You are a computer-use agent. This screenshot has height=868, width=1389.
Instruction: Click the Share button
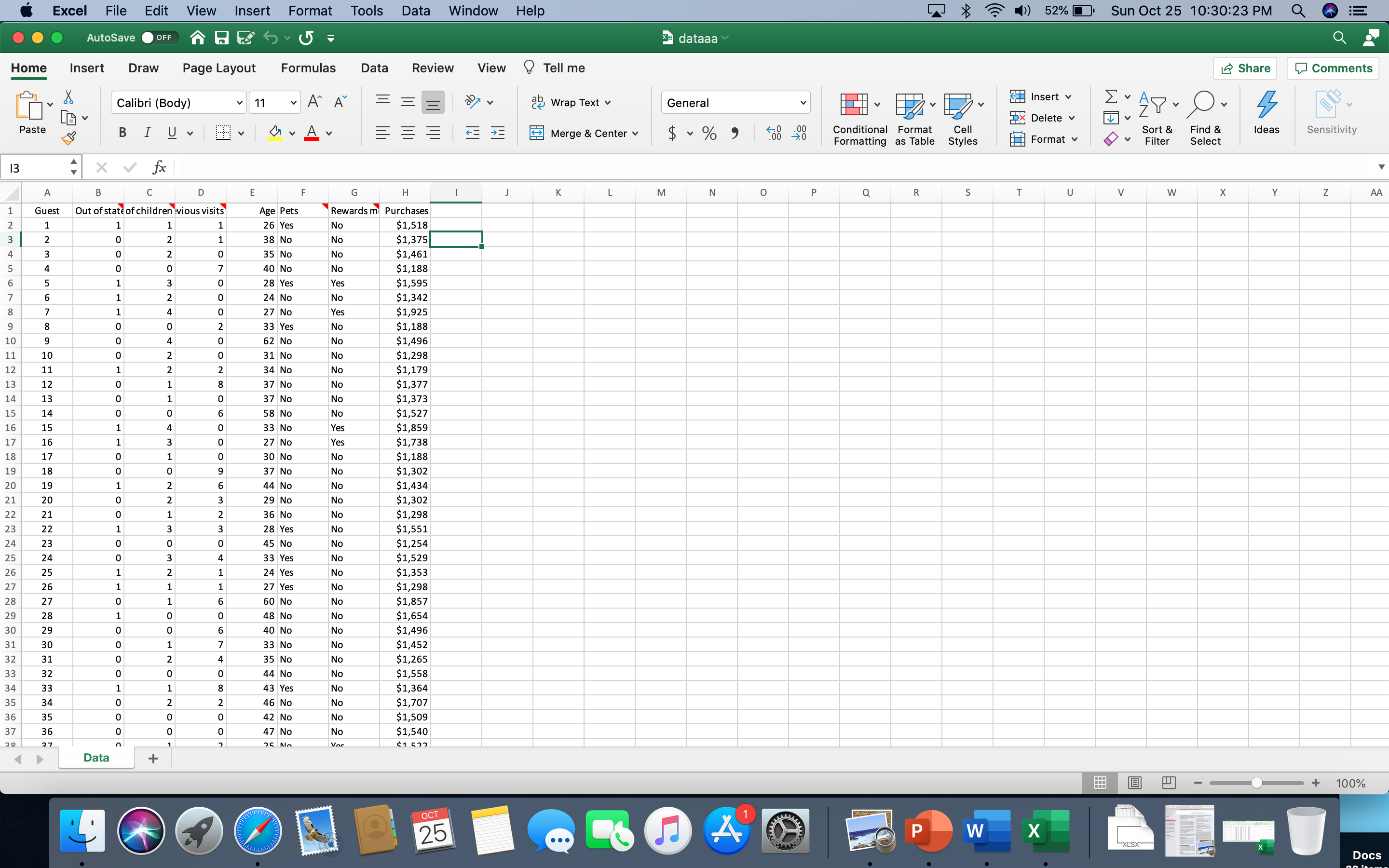coord(1244,68)
